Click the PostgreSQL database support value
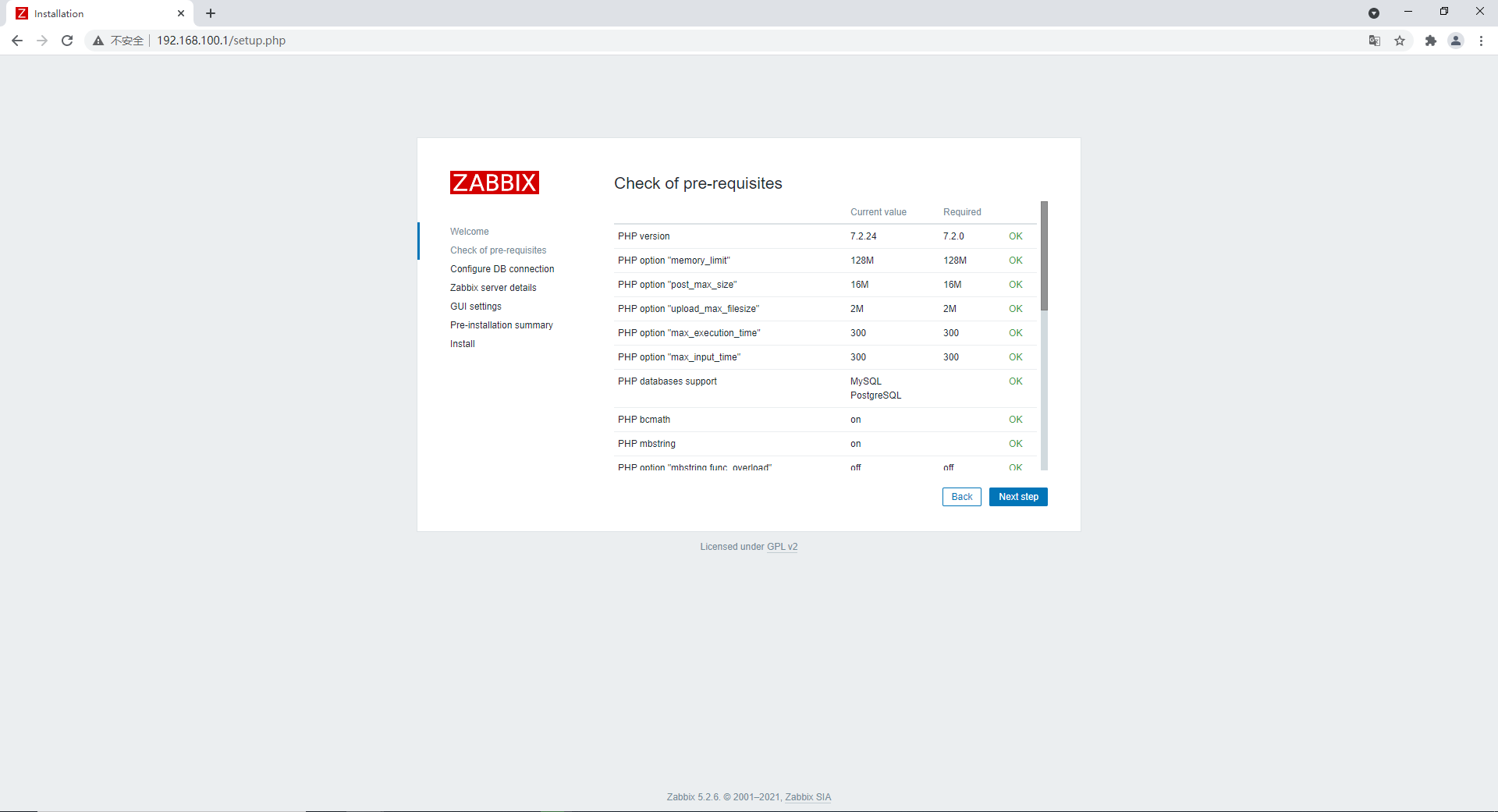 (x=875, y=395)
